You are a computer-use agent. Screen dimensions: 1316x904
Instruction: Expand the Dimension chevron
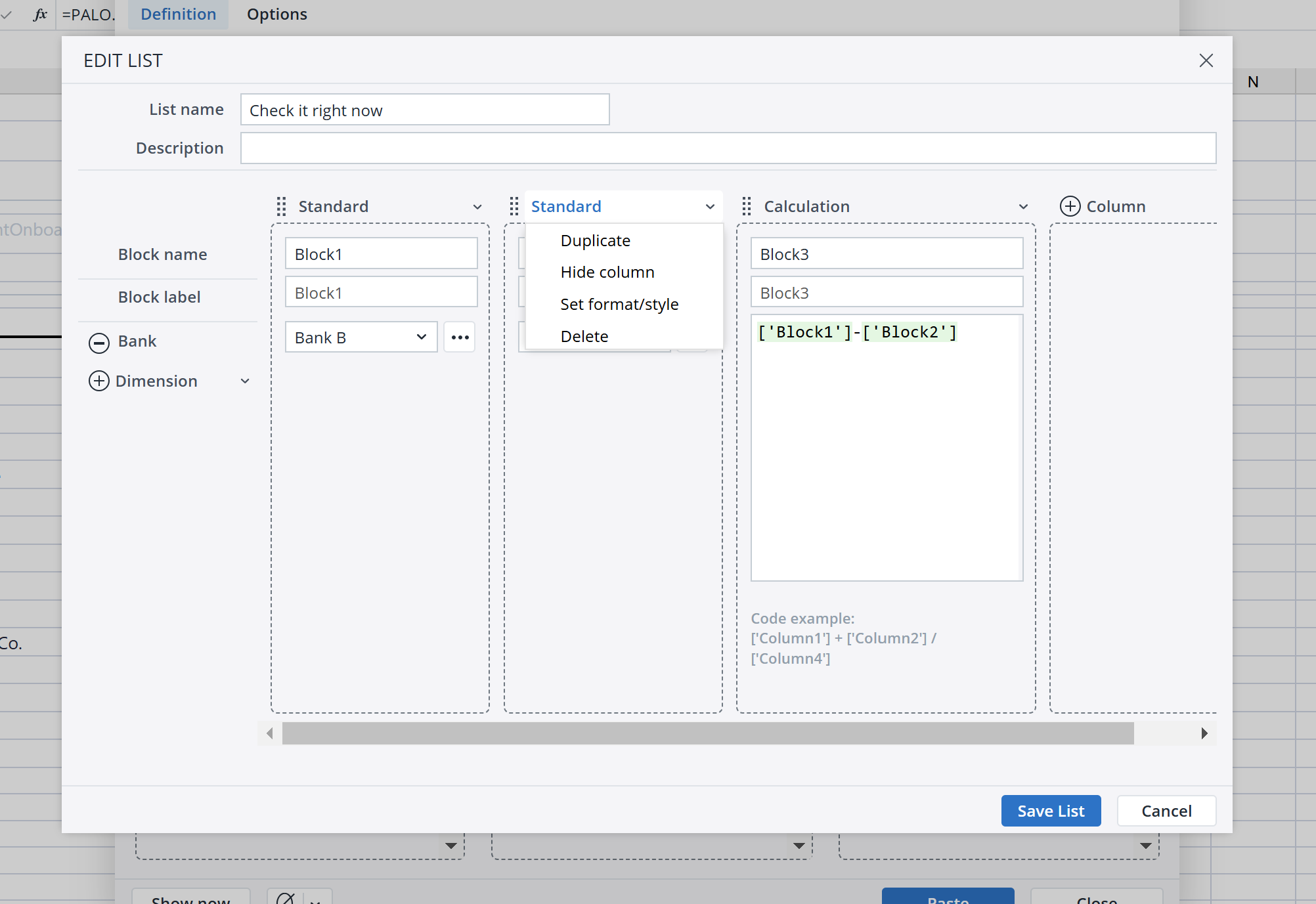coord(245,381)
